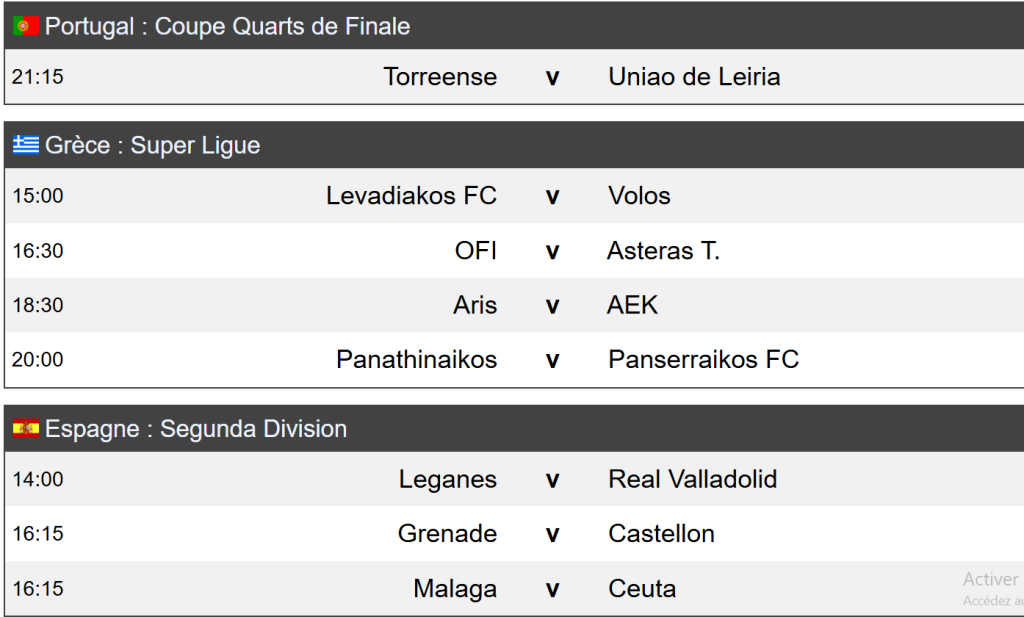
Task: Open the Leganes team link
Action: click(448, 479)
